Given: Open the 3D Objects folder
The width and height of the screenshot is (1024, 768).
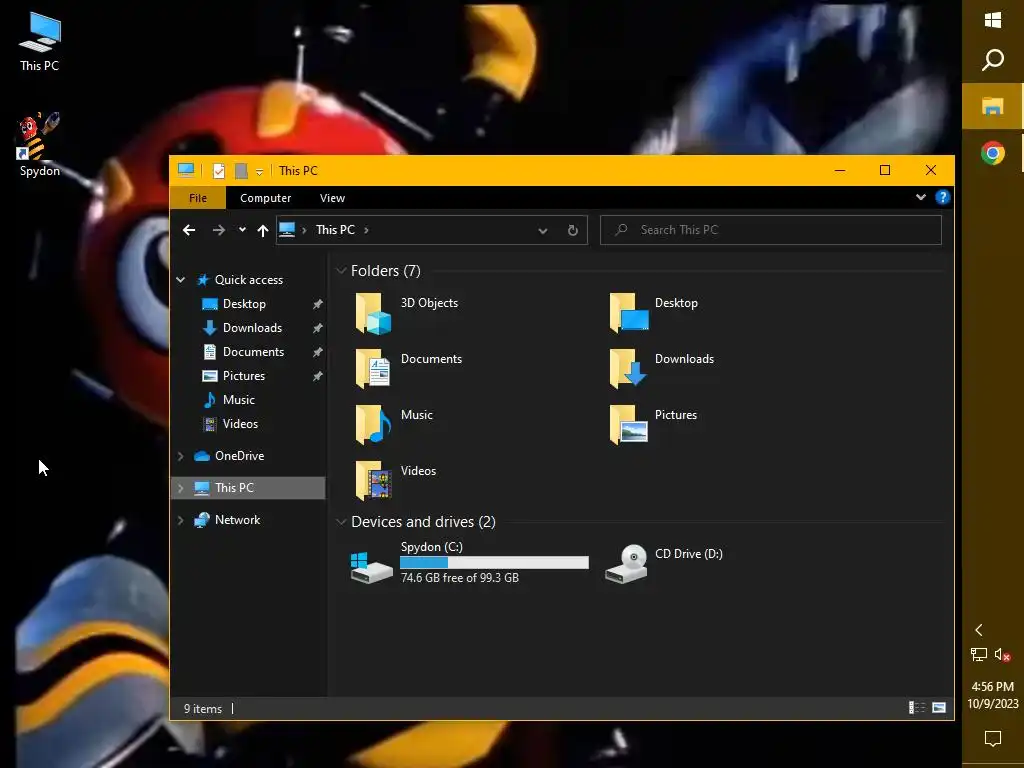Looking at the screenshot, I should pyautogui.click(x=406, y=312).
